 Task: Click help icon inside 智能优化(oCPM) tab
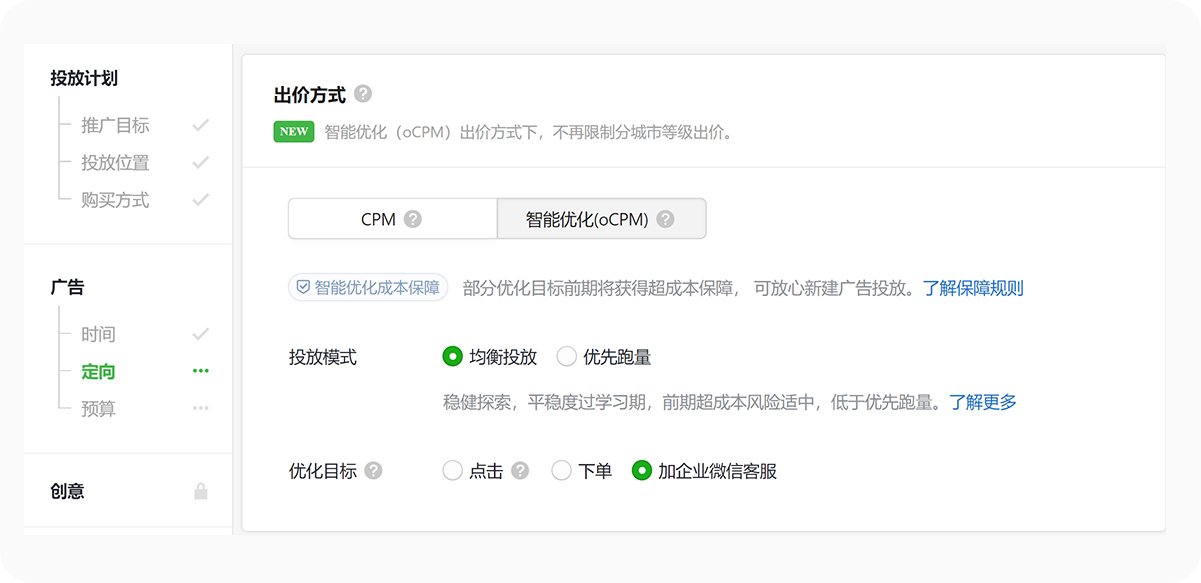click(x=665, y=219)
